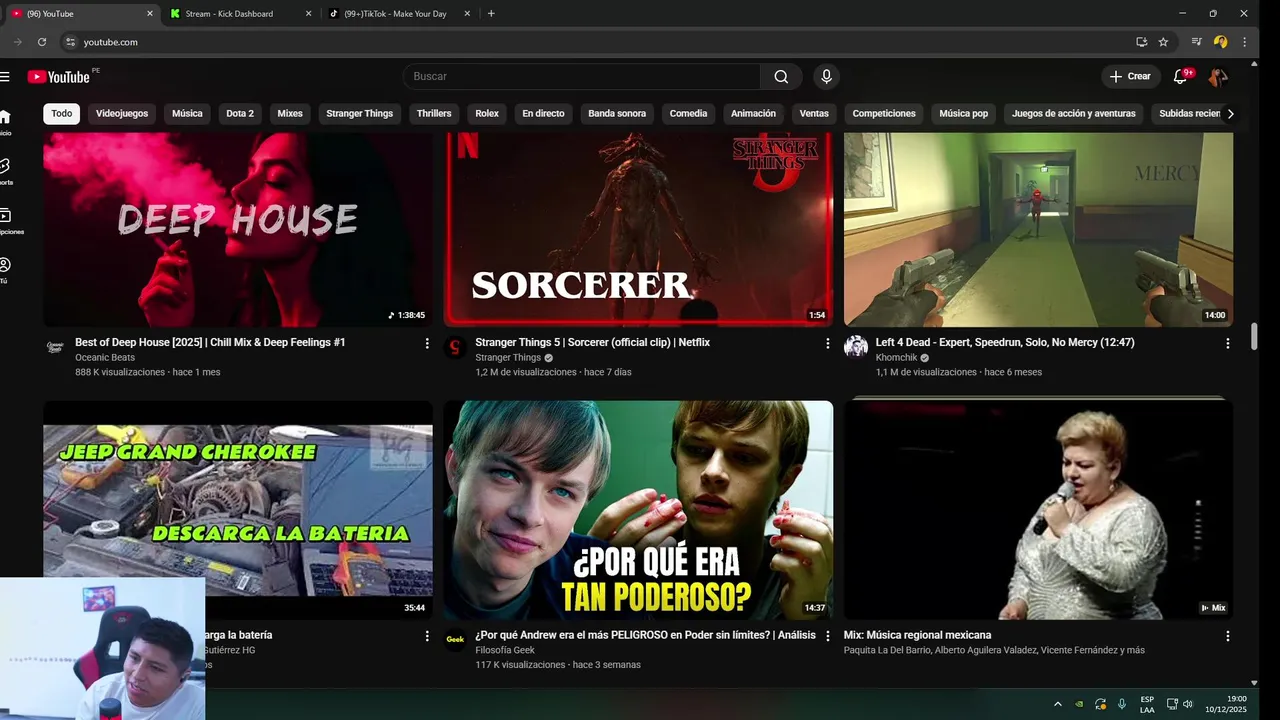Open the Mix: Música regional mexicana title
This screenshot has height=720, width=1280.
click(x=917, y=636)
